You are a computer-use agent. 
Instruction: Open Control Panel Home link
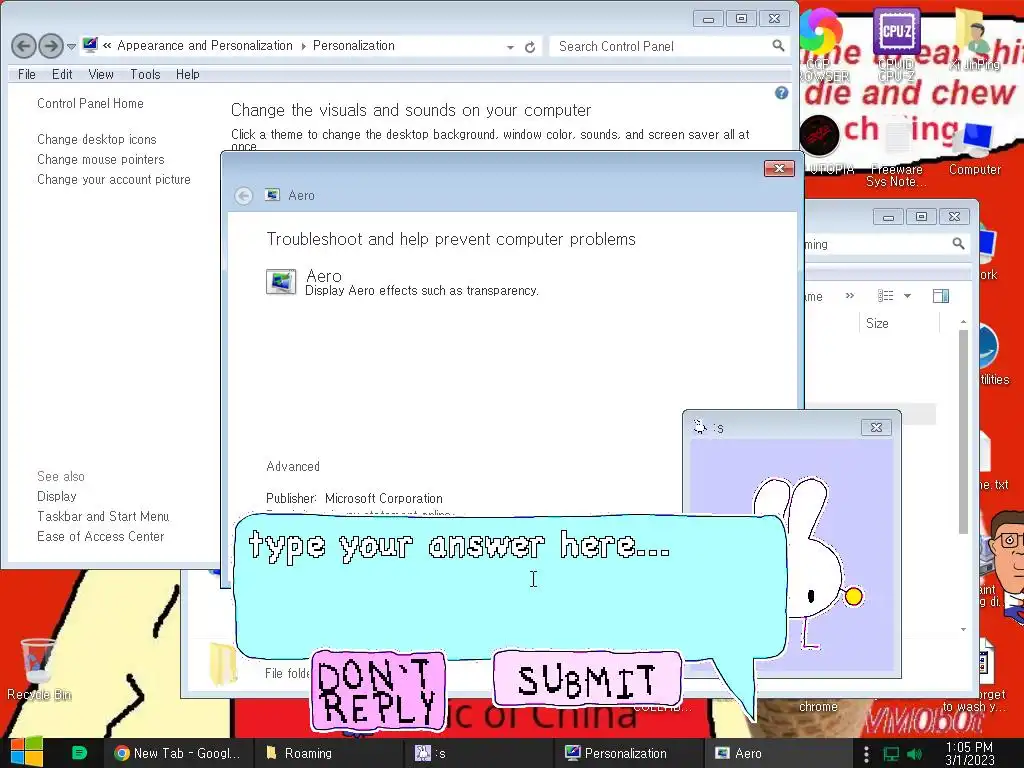(x=90, y=103)
